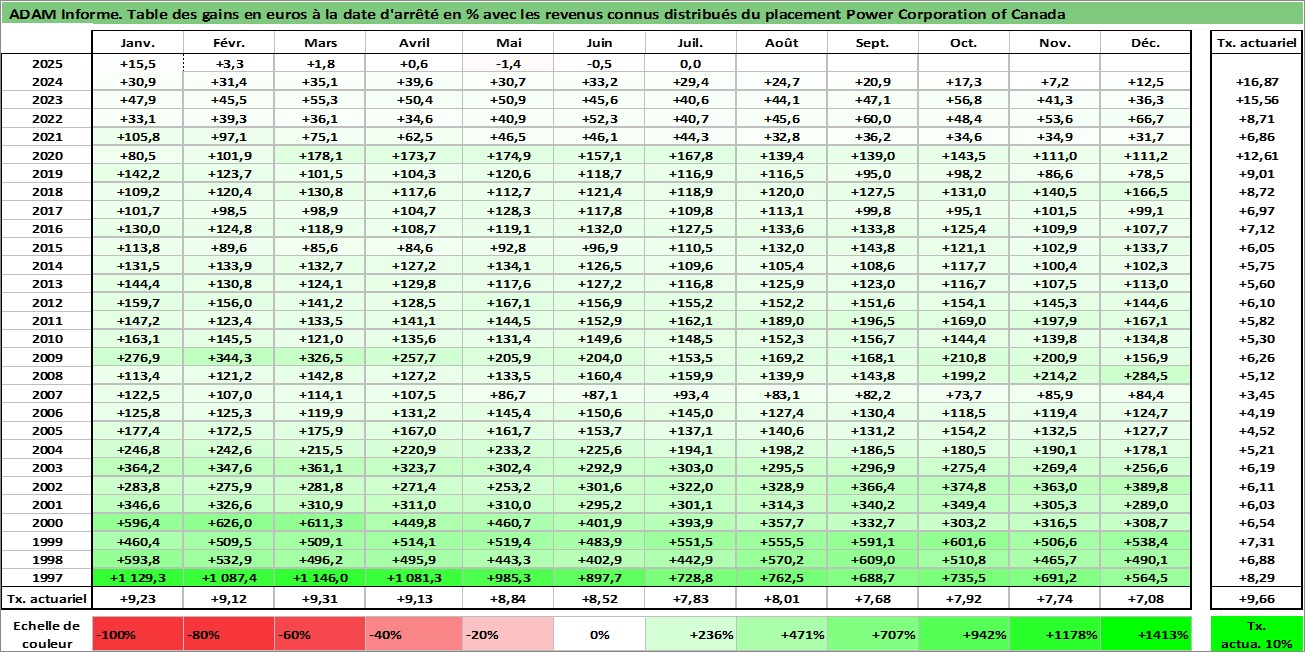Select the -80% color scale swatch

pyautogui.click(x=229, y=634)
